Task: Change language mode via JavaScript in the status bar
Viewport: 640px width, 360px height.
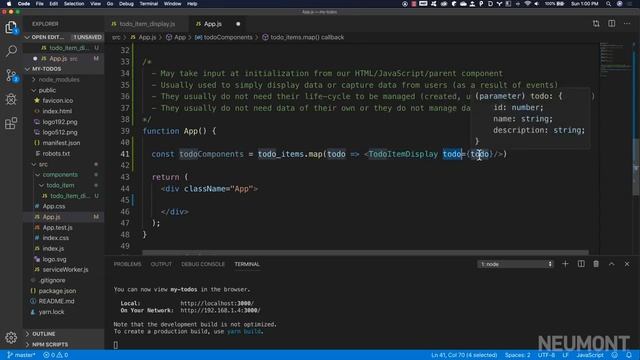Action: point(590,355)
